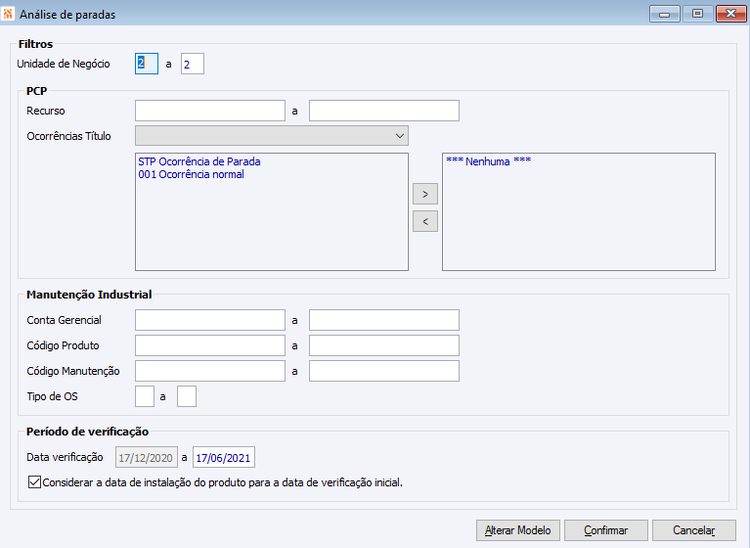Viewport: 750px width, 548px height.
Task: Click the Recurso end field
Action: tap(384, 110)
